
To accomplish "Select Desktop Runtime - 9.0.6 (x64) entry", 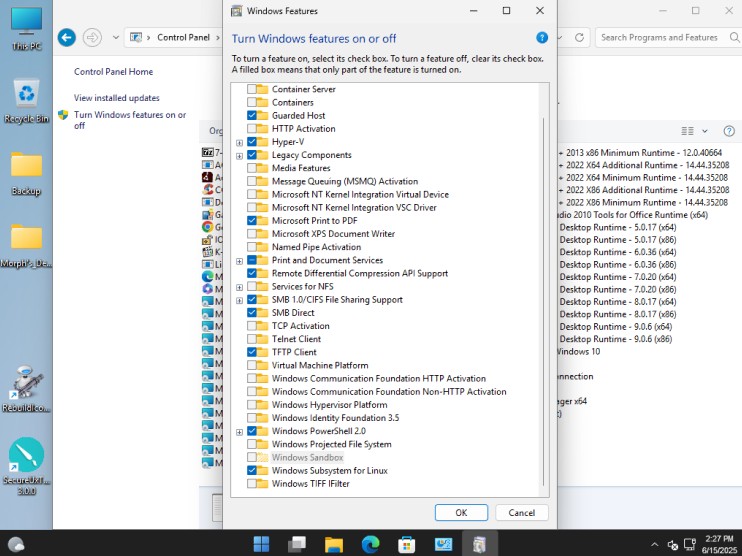I will [616, 327].
